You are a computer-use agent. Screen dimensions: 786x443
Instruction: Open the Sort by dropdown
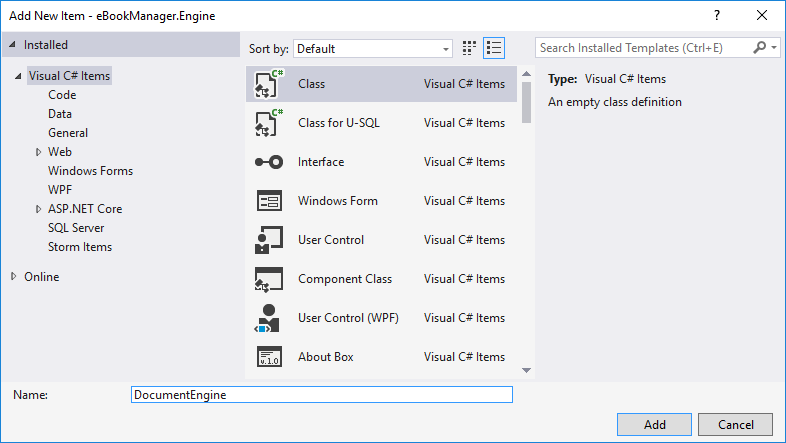click(x=372, y=49)
